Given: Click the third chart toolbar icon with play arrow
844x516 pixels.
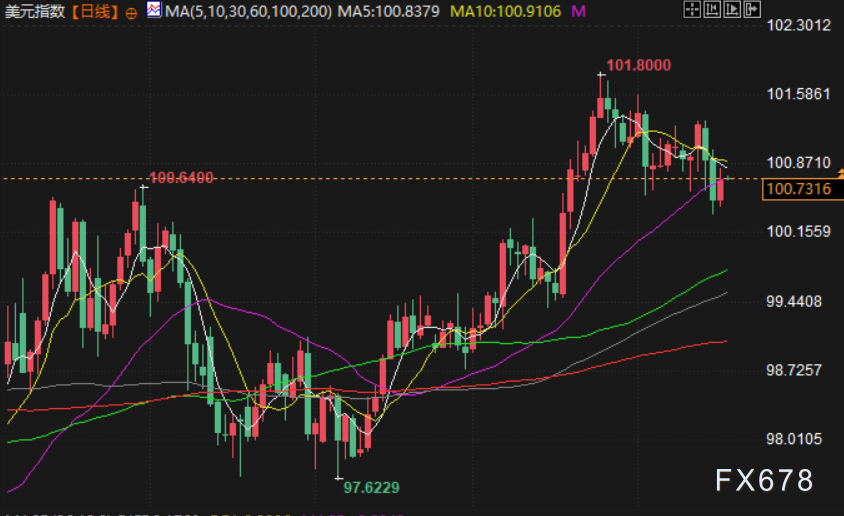Looking at the screenshot, I should click(732, 9).
